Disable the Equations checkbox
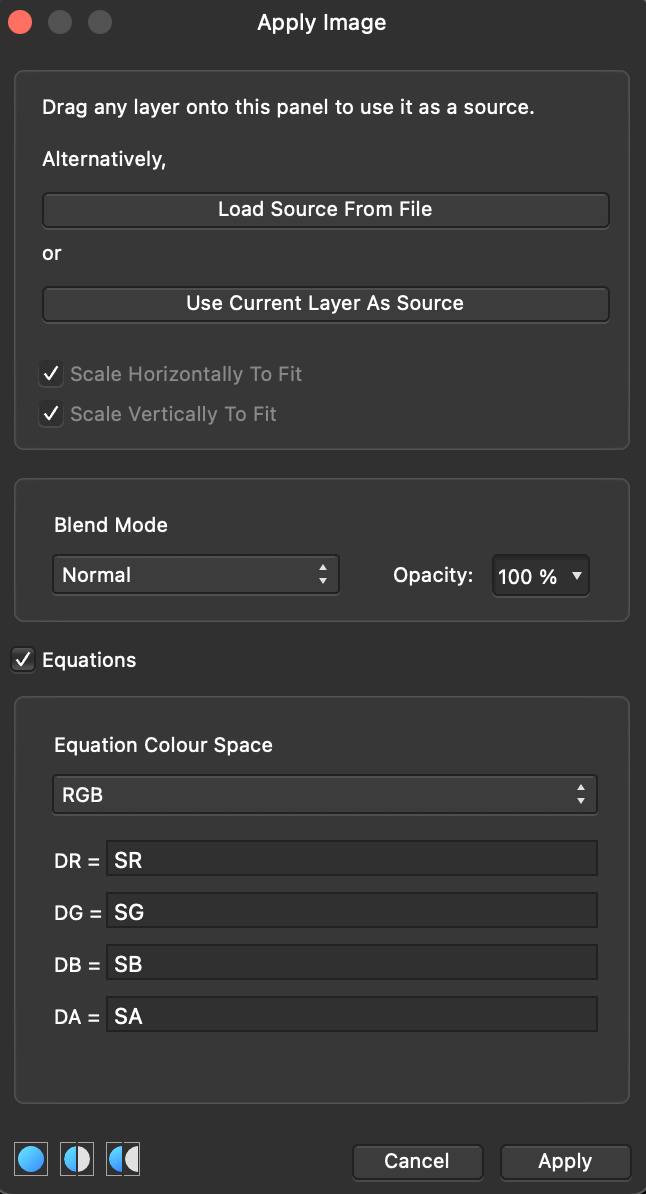 23,660
